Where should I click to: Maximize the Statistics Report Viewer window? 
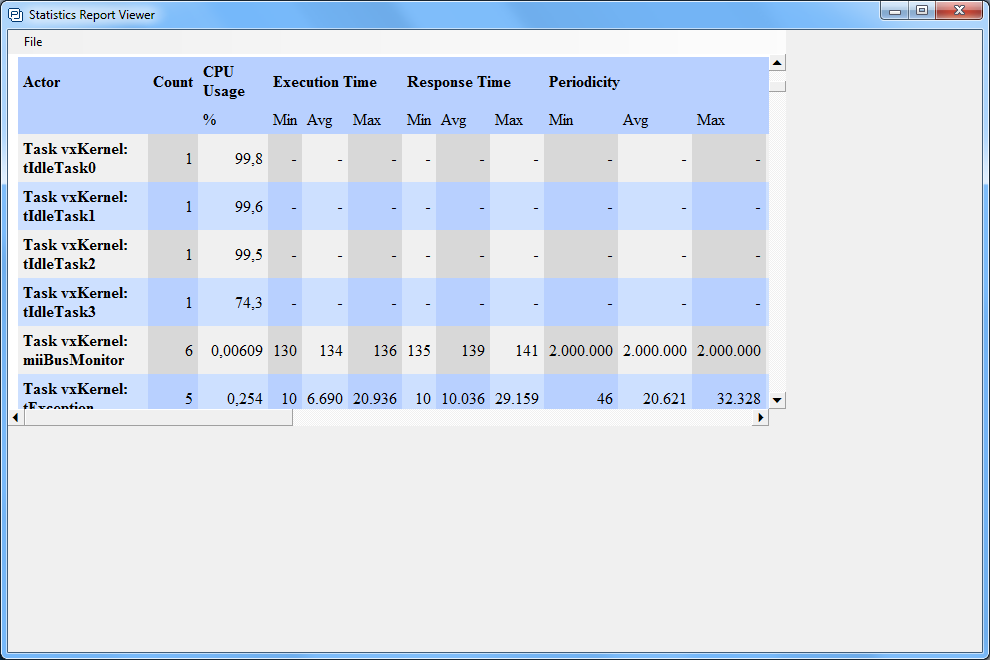point(921,11)
